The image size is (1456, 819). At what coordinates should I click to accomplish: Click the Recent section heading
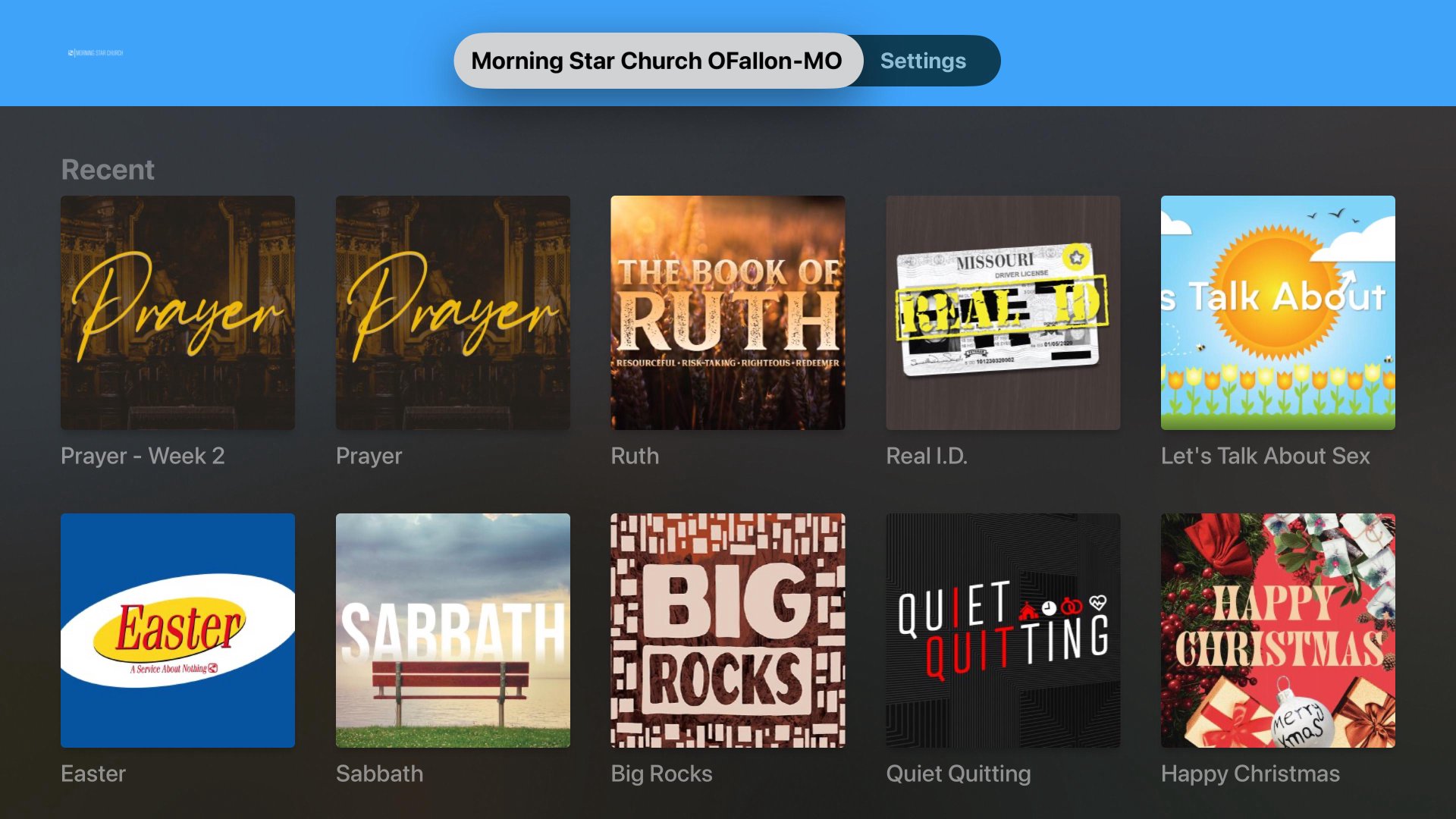(x=108, y=169)
